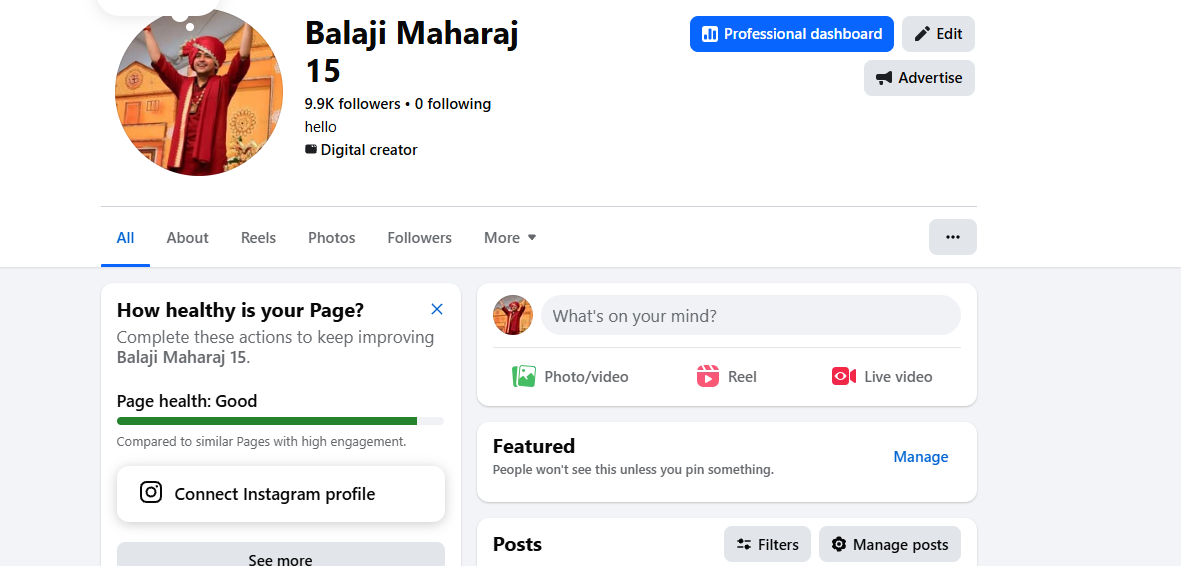Viewport: 1181px width, 566px height.
Task: Open post Filters
Action: point(767,544)
